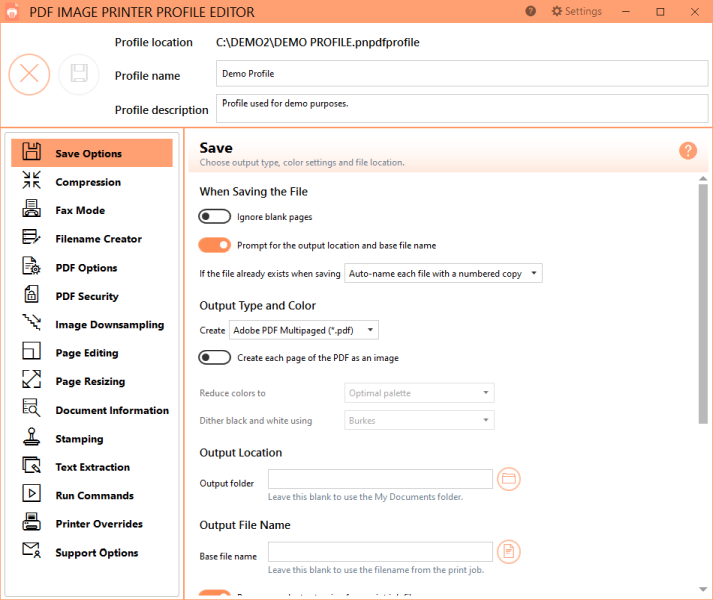
Task: Click the profile location path text
Action: (317, 42)
